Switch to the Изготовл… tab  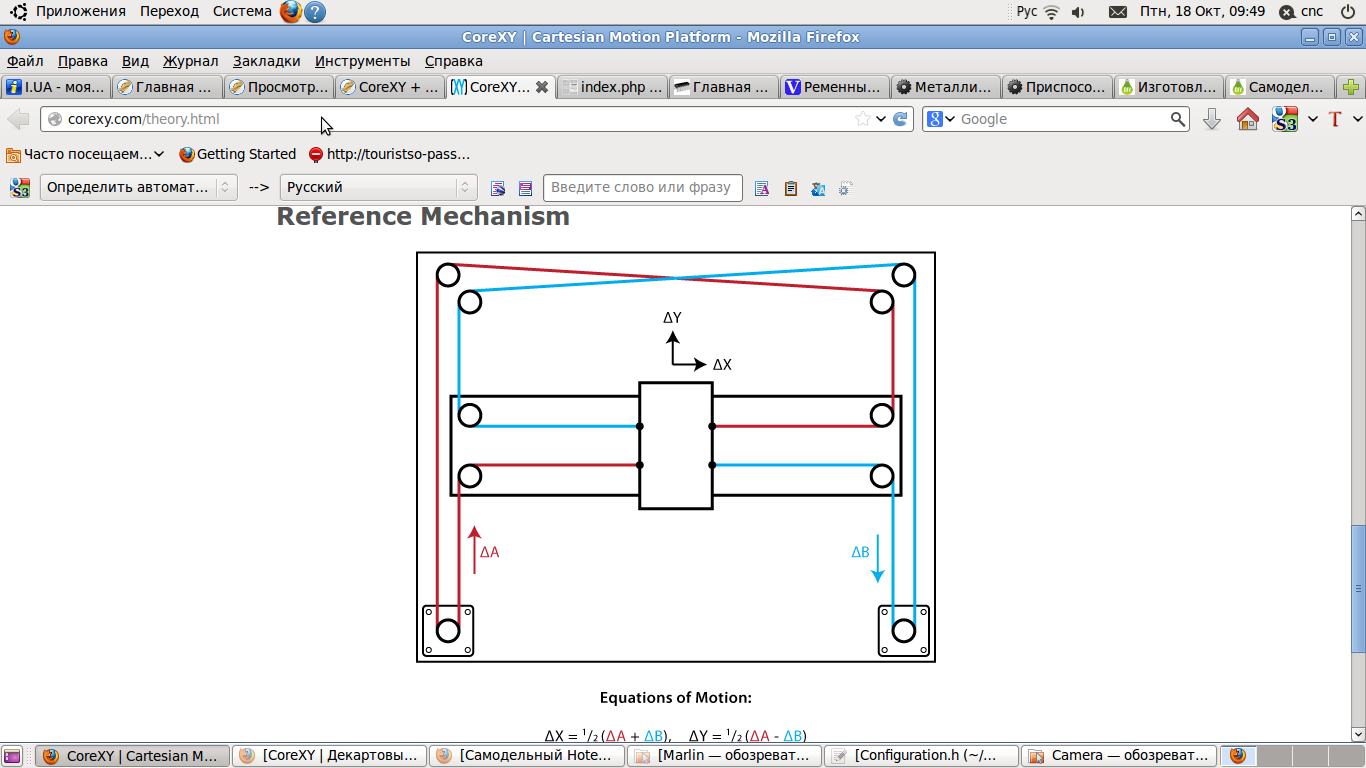(x=1169, y=87)
